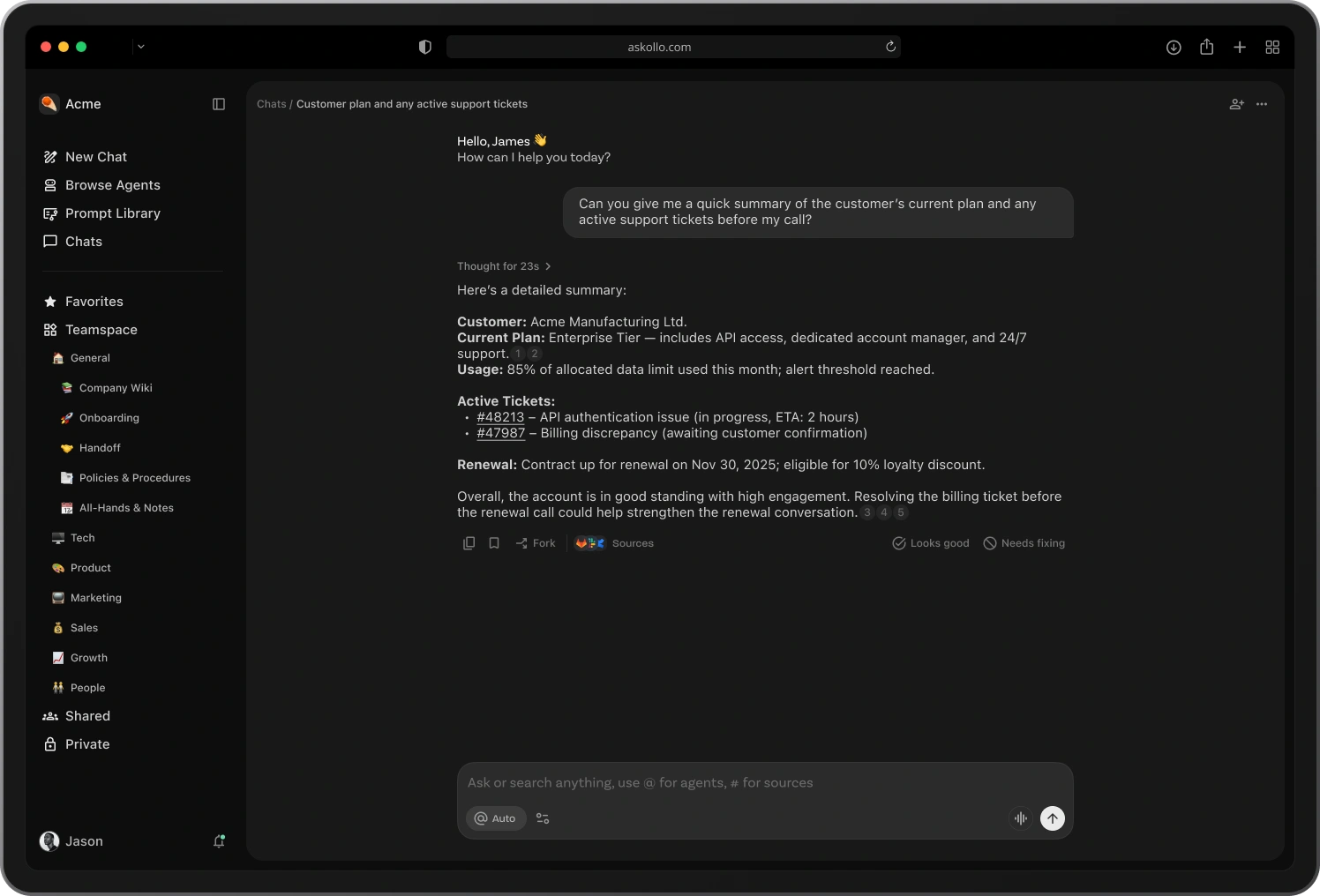
Task: Click current chat title in breadcrumb
Action: (412, 104)
